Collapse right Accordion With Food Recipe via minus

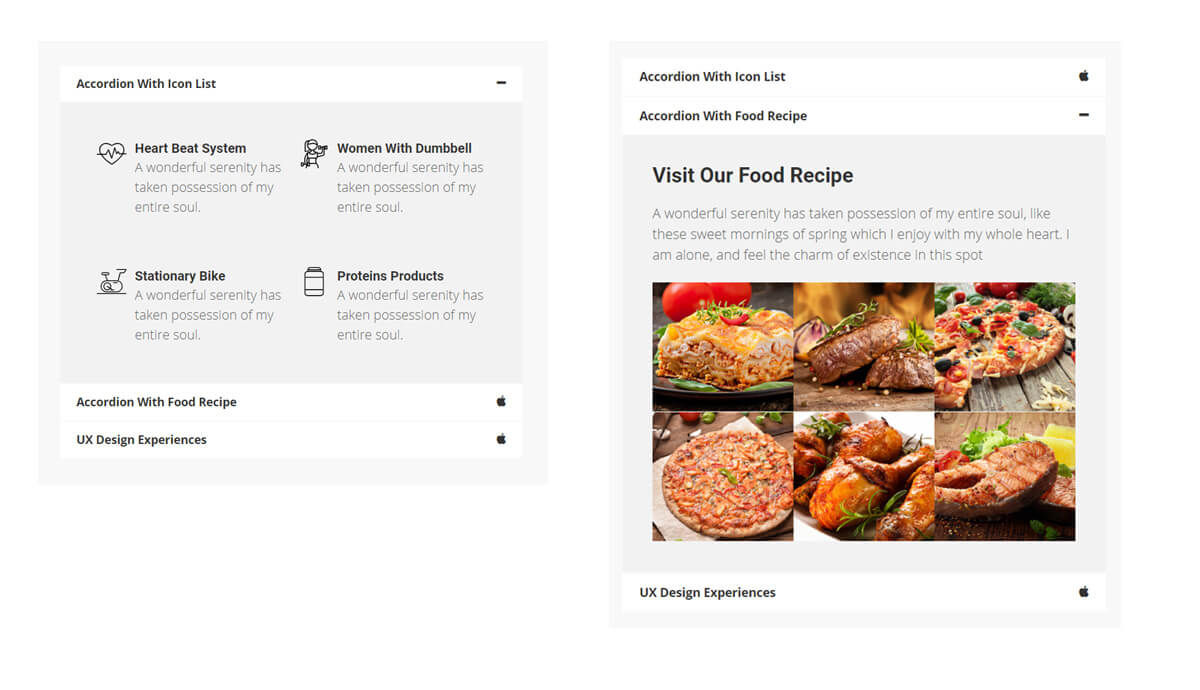click(x=1083, y=115)
